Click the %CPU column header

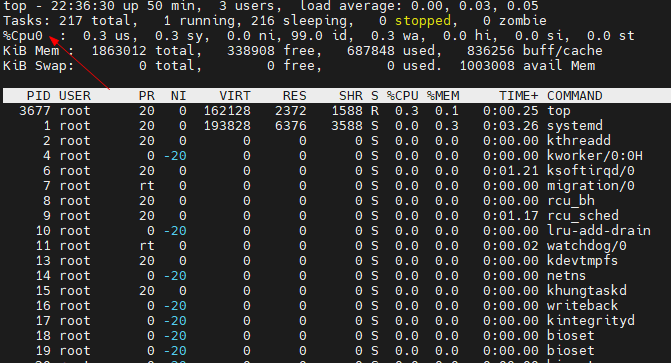click(x=403, y=95)
